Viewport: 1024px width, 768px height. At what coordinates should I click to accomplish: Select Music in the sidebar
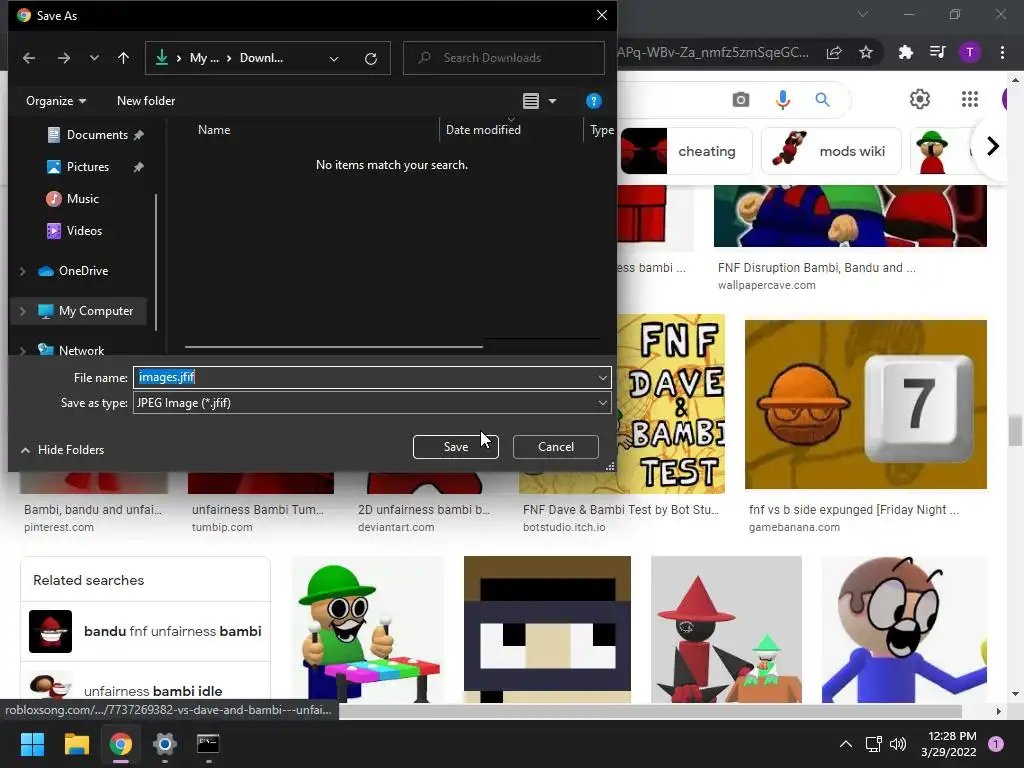pos(82,199)
